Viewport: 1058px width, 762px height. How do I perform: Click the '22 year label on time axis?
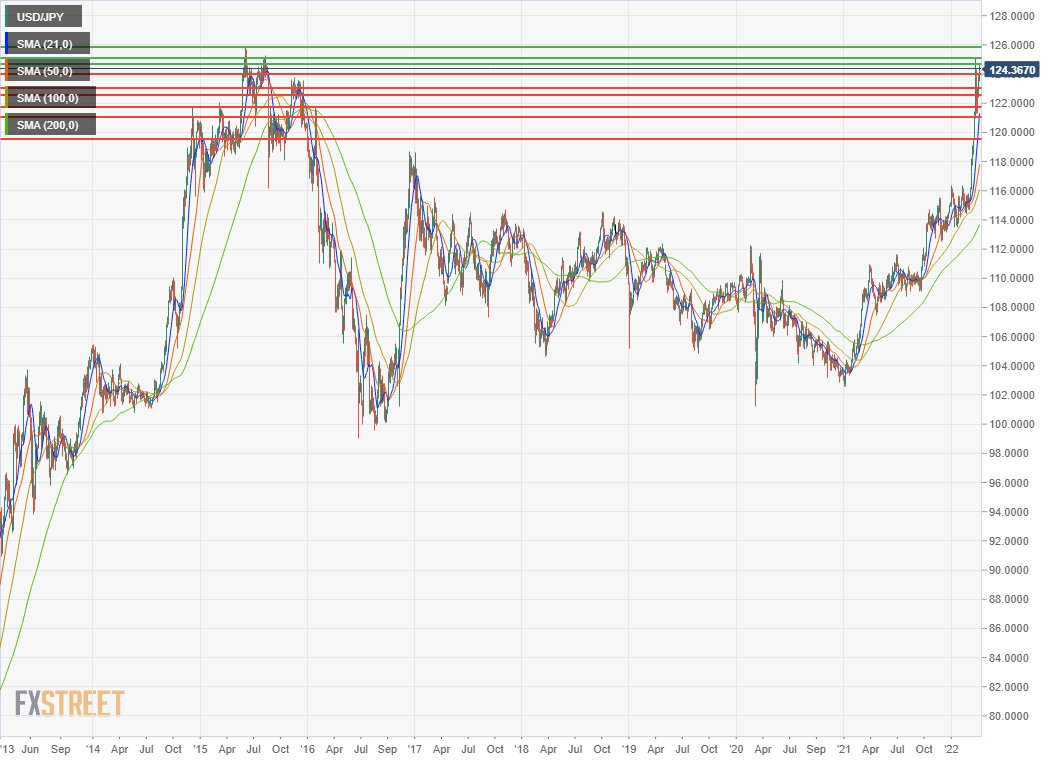coord(951,749)
